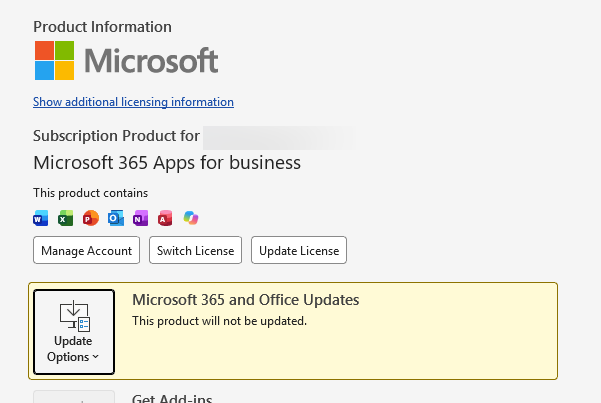Click the Manage Account button

pos(87,250)
